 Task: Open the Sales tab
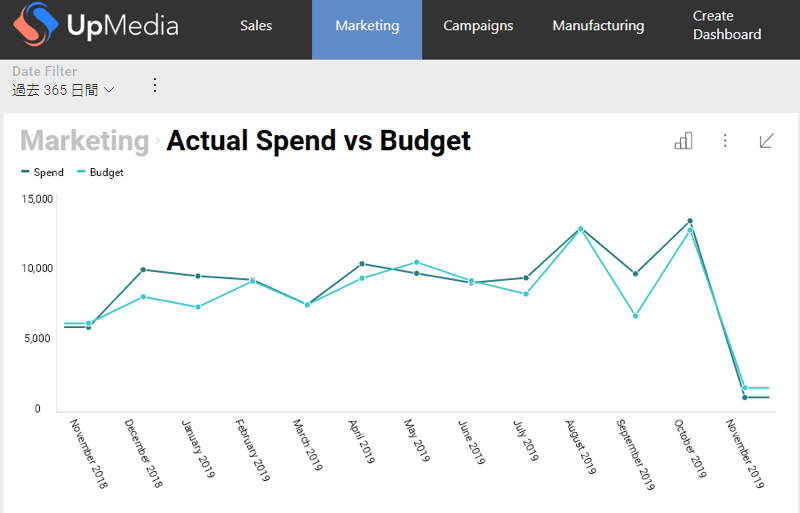click(x=256, y=26)
